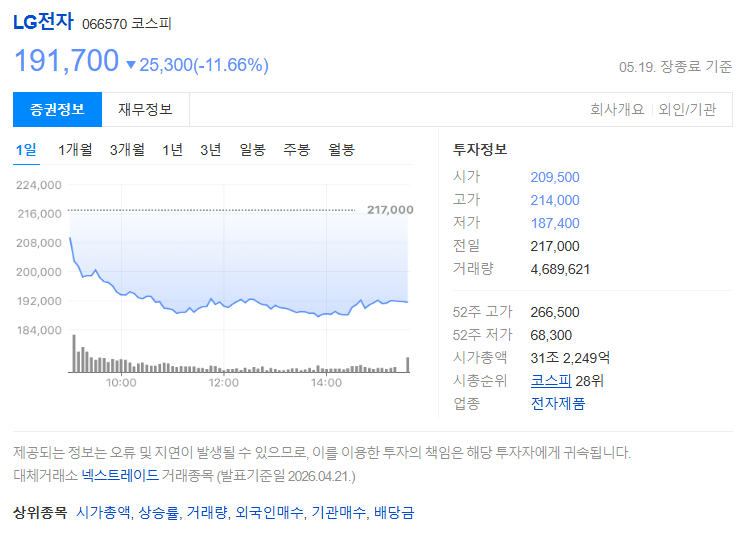Click the stock code 066570 코스피

pos(126,24)
